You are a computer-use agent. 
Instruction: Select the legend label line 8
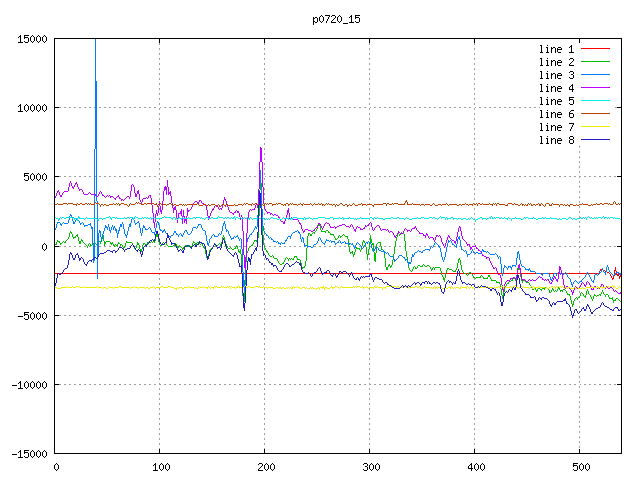(556, 140)
